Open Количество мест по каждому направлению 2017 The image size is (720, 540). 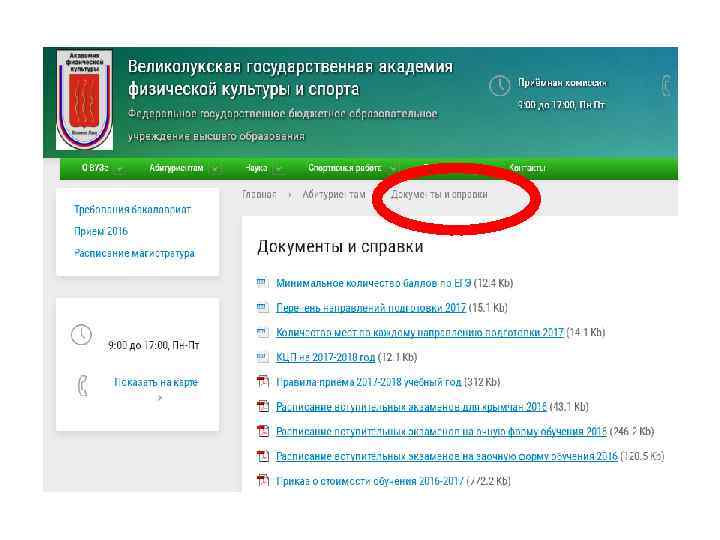coord(420,332)
